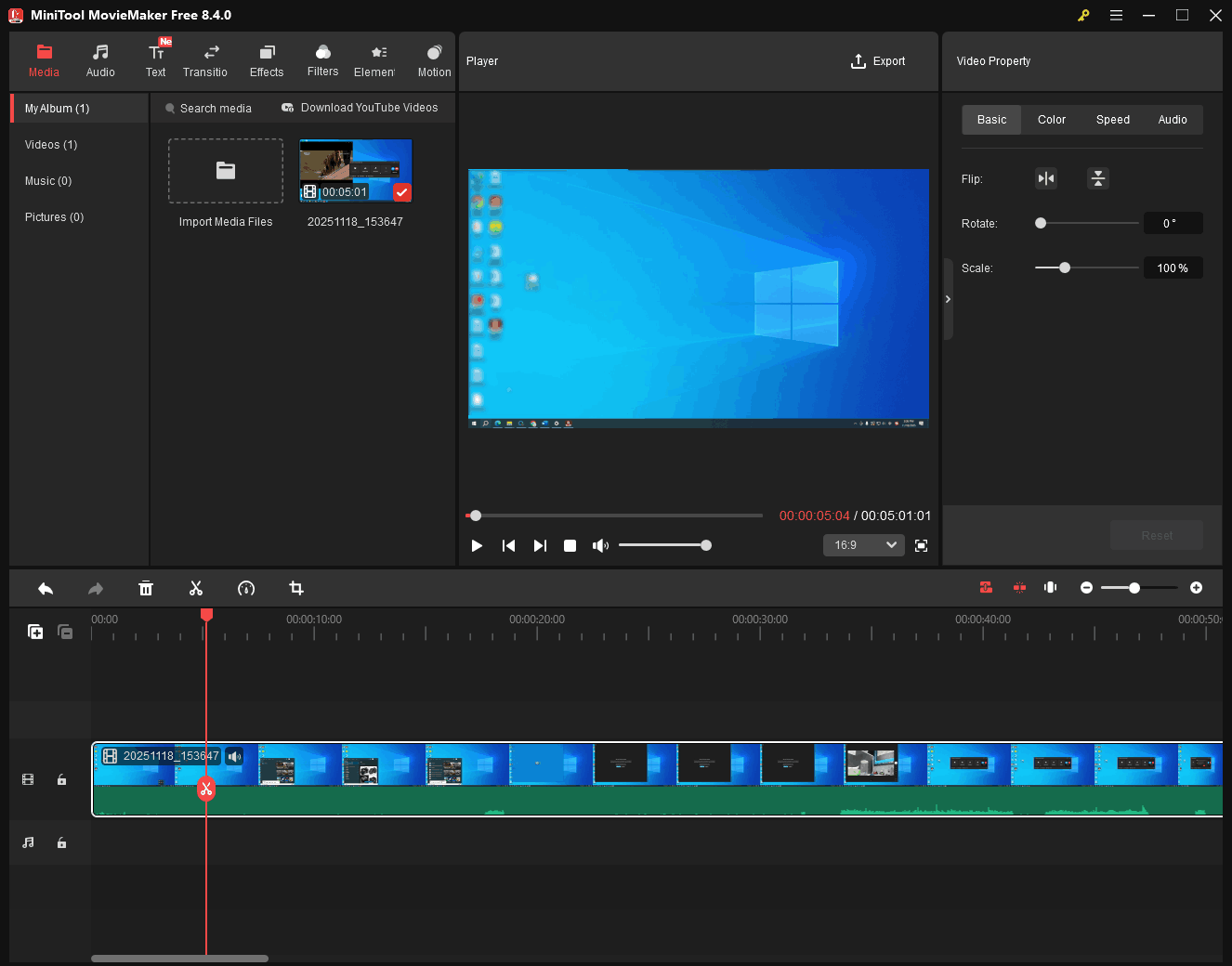
Task: Select the Crop tool above the timeline
Action: click(x=295, y=588)
